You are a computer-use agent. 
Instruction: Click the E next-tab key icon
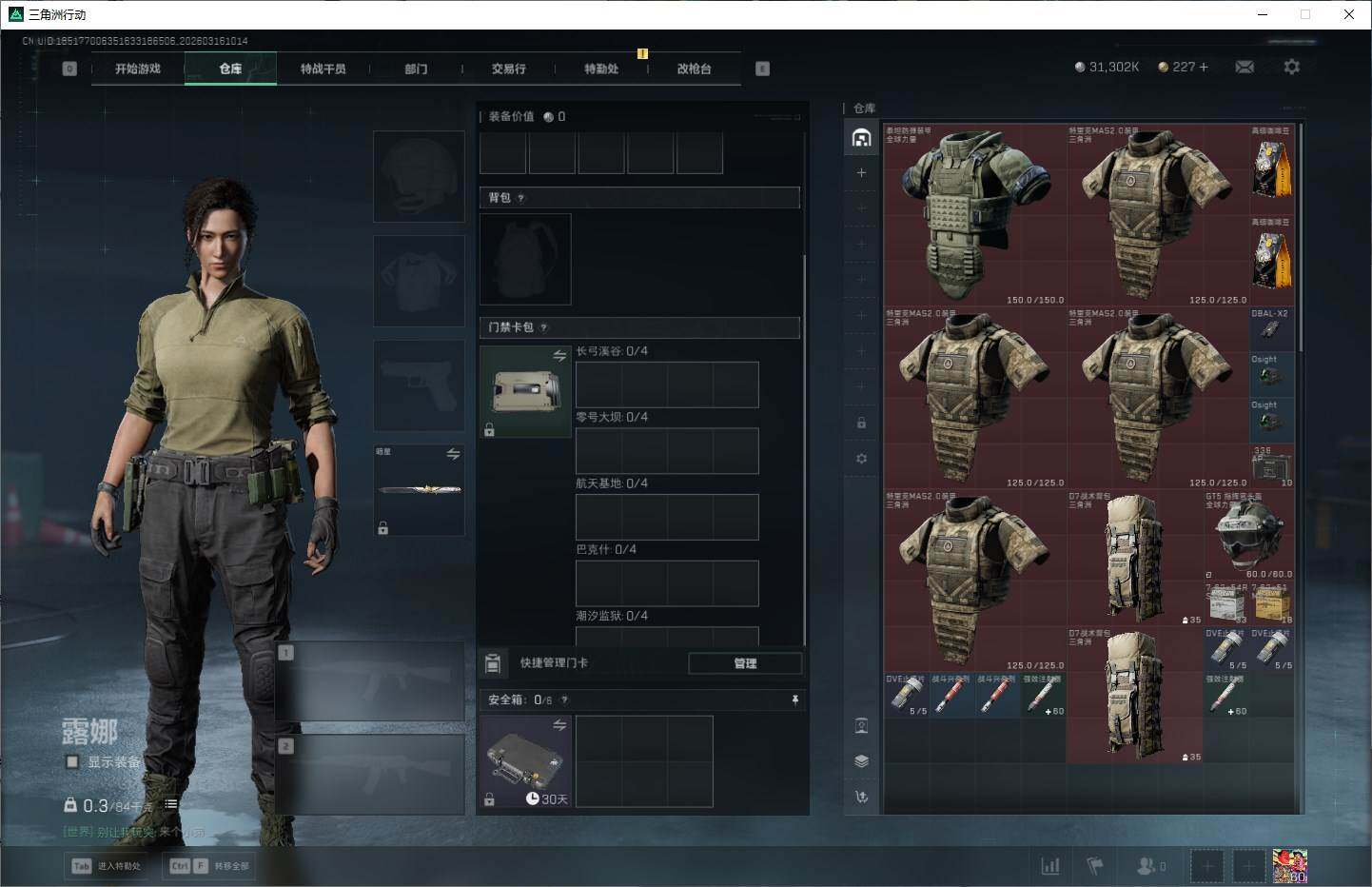click(x=762, y=69)
